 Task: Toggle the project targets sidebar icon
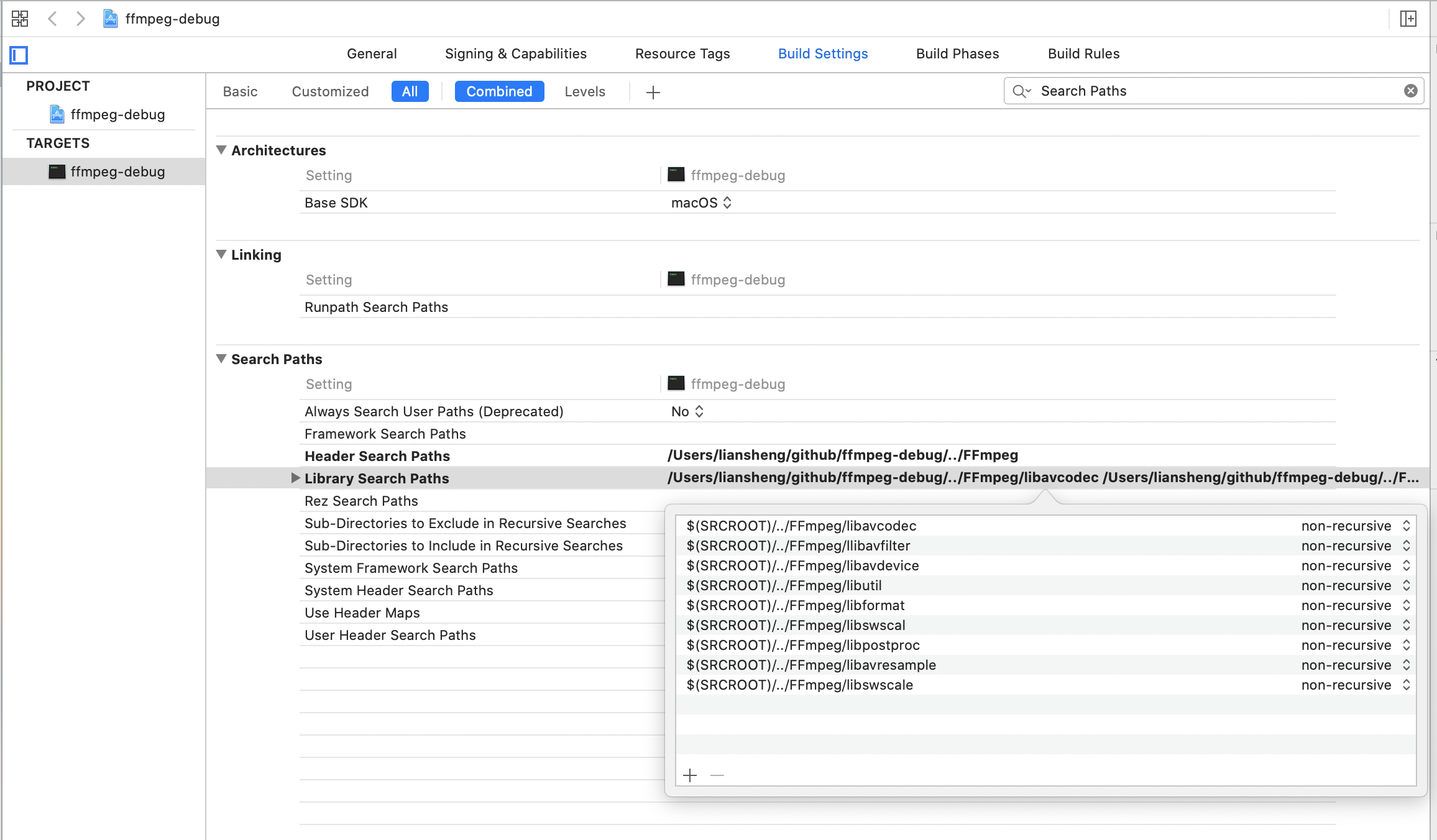[x=19, y=55]
